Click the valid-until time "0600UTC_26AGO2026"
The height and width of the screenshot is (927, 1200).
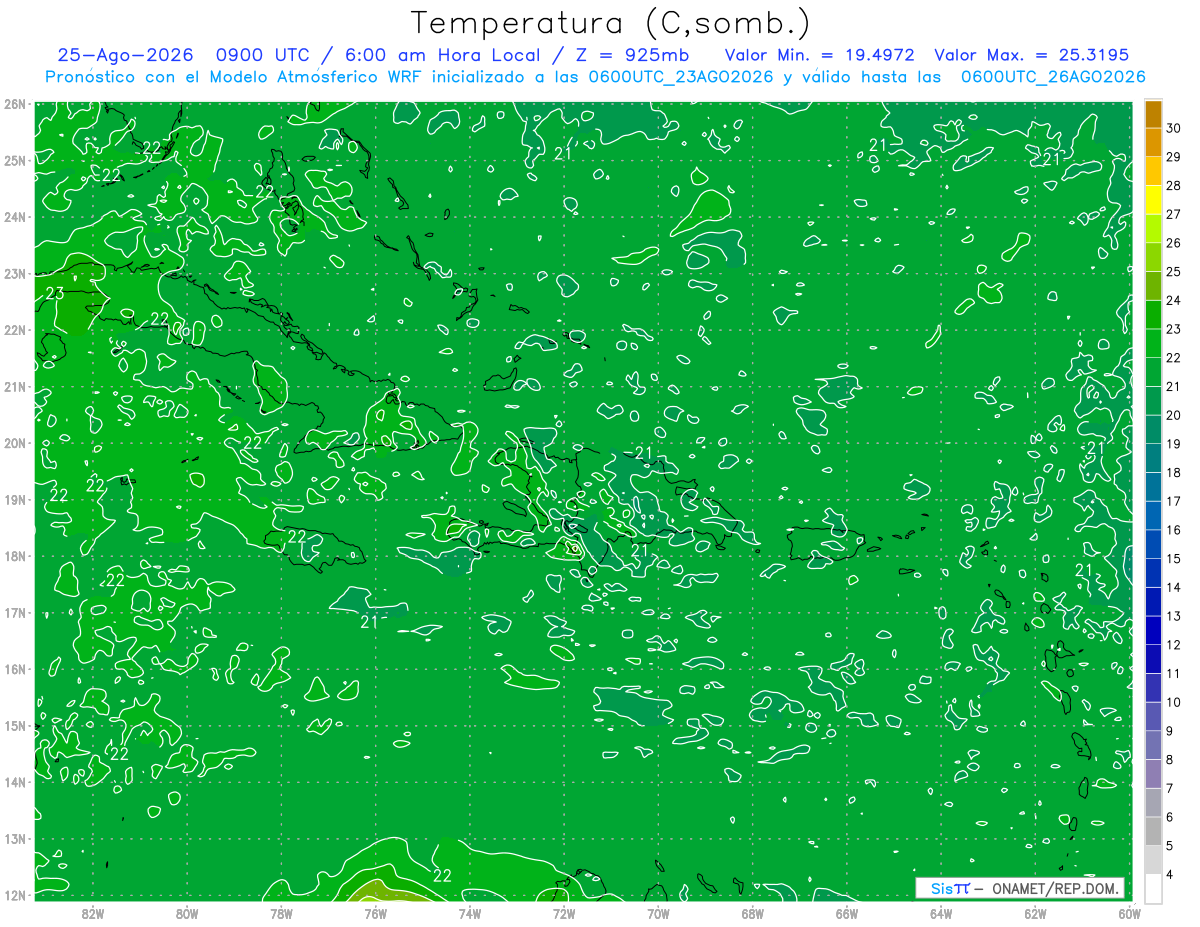pos(1053,77)
